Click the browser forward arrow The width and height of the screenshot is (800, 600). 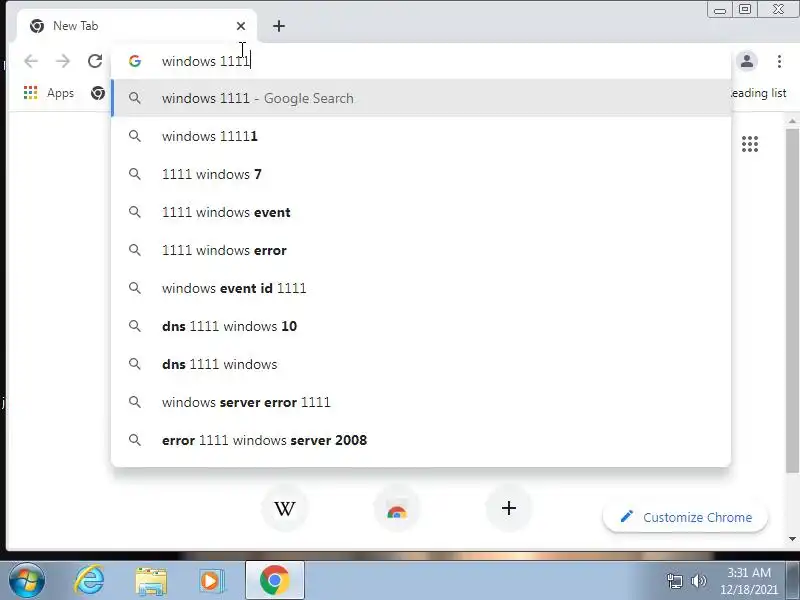(x=63, y=61)
